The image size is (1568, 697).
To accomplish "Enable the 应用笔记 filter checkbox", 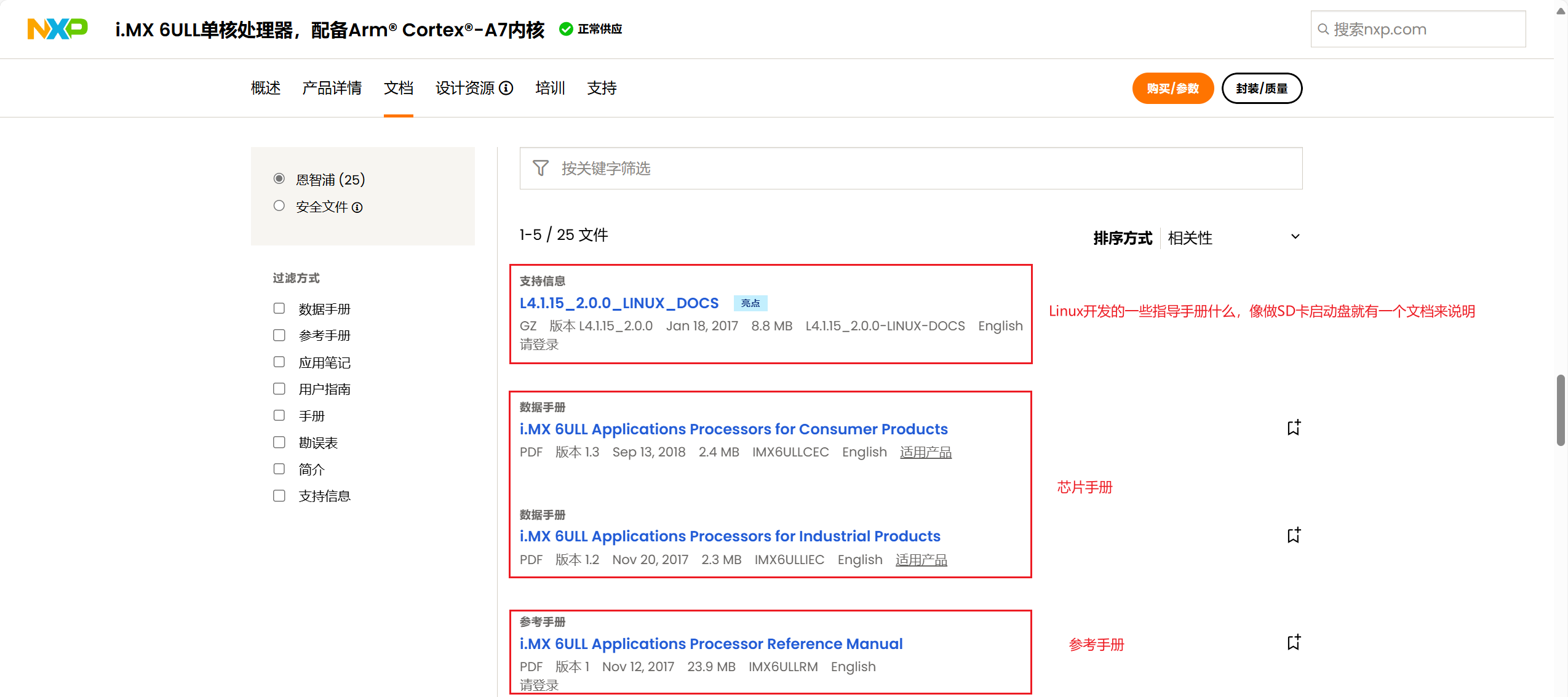I will coord(279,362).
